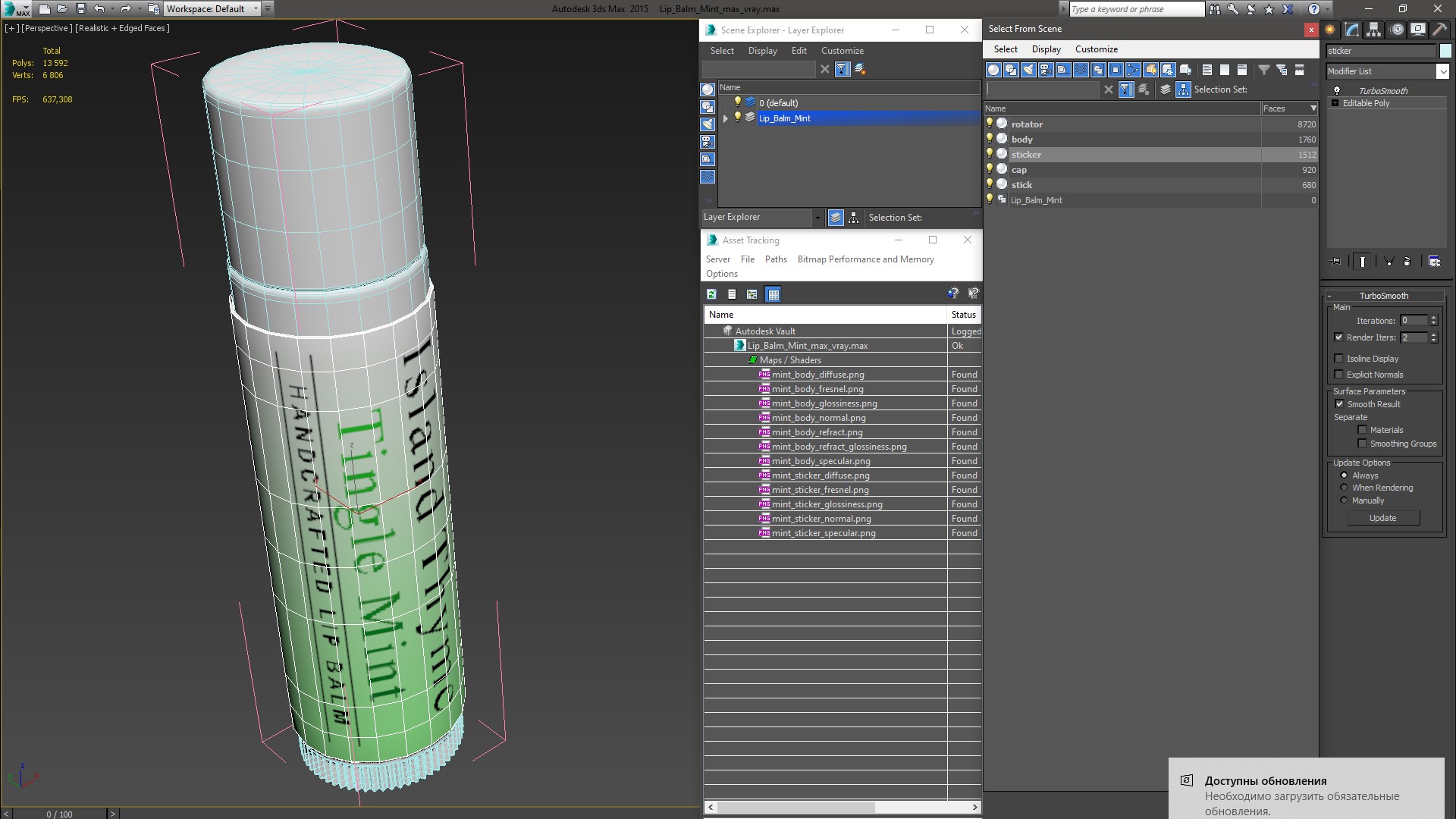Click Refresh icon in Asset Tracking toolbar

(x=711, y=294)
